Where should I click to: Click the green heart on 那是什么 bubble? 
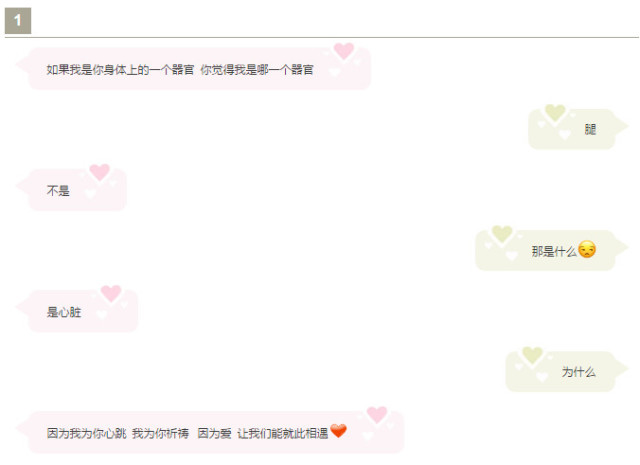point(502,234)
